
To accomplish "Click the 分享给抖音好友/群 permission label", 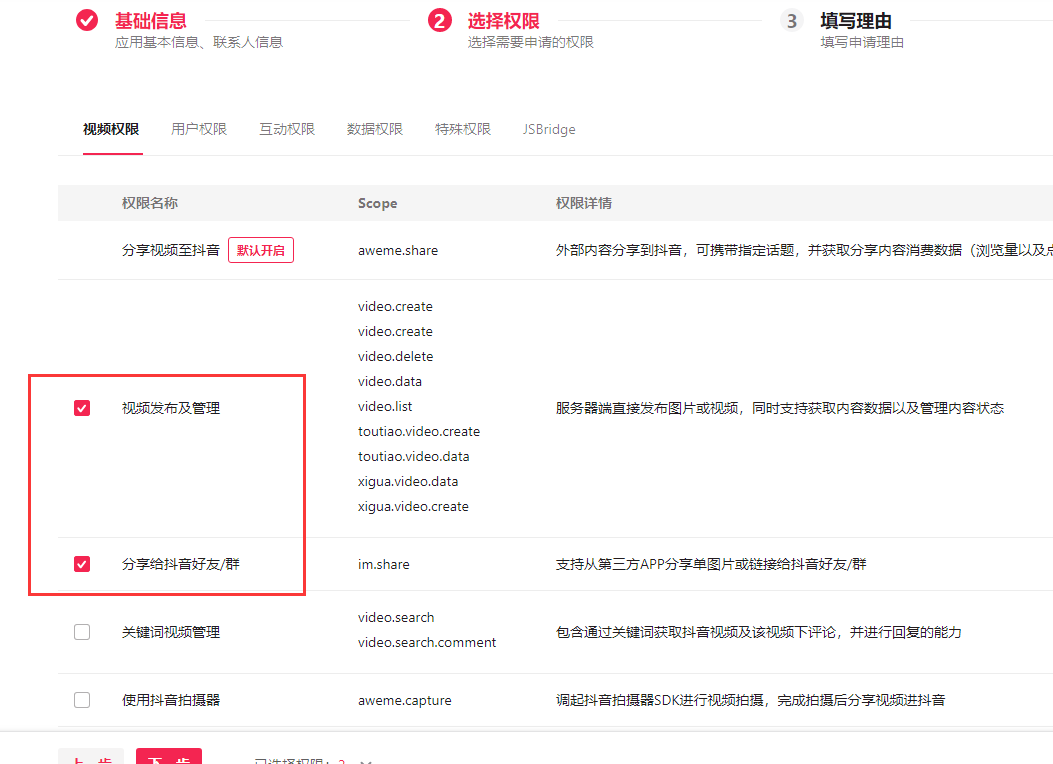I will (x=181, y=564).
